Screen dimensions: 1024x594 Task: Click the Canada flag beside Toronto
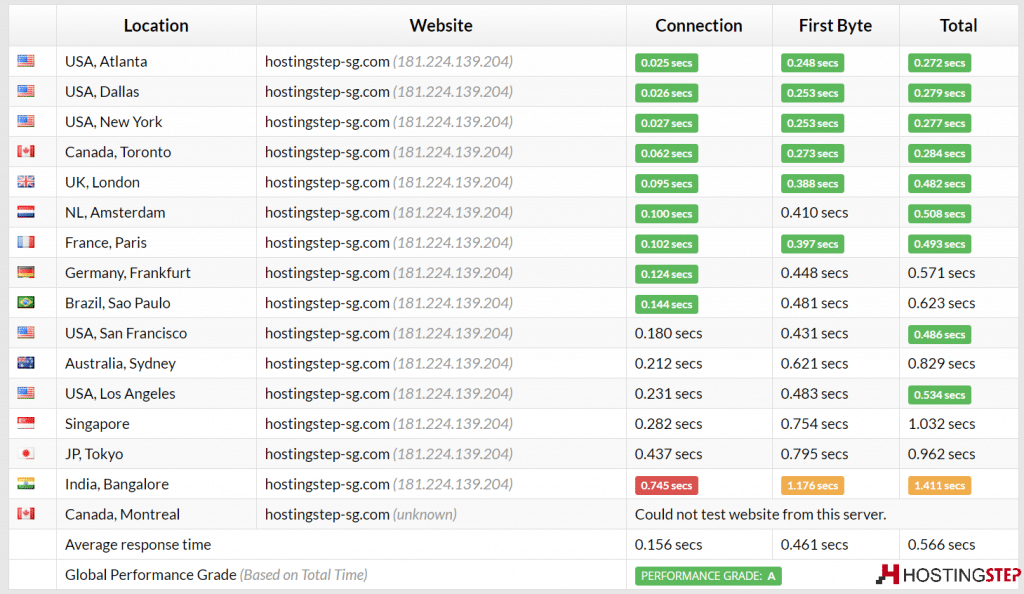[26, 151]
